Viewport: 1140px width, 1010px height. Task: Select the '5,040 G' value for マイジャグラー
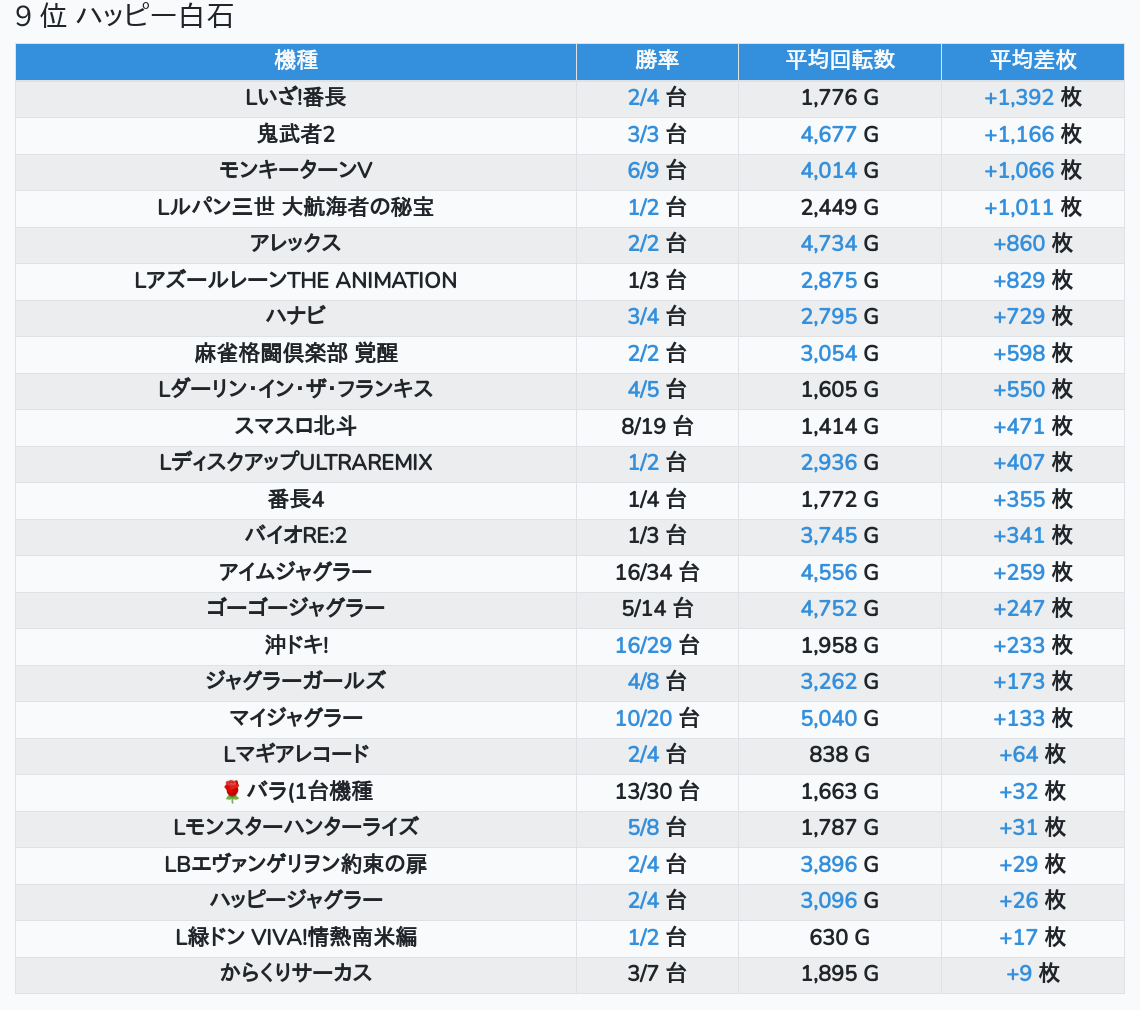pyautogui.click(x=840, y=718)
